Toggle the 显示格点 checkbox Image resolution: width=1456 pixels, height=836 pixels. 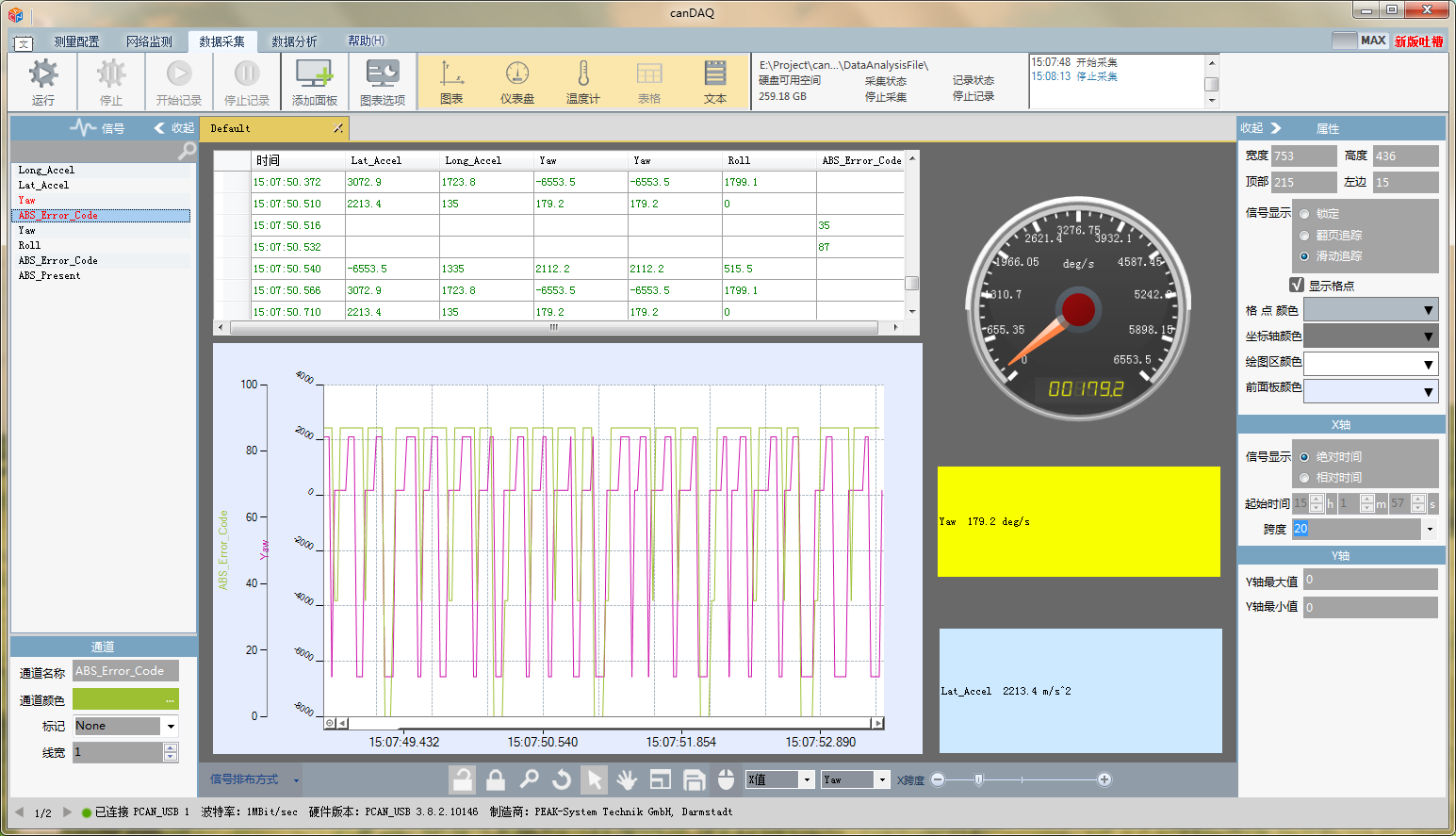(x=1297, y=285)
